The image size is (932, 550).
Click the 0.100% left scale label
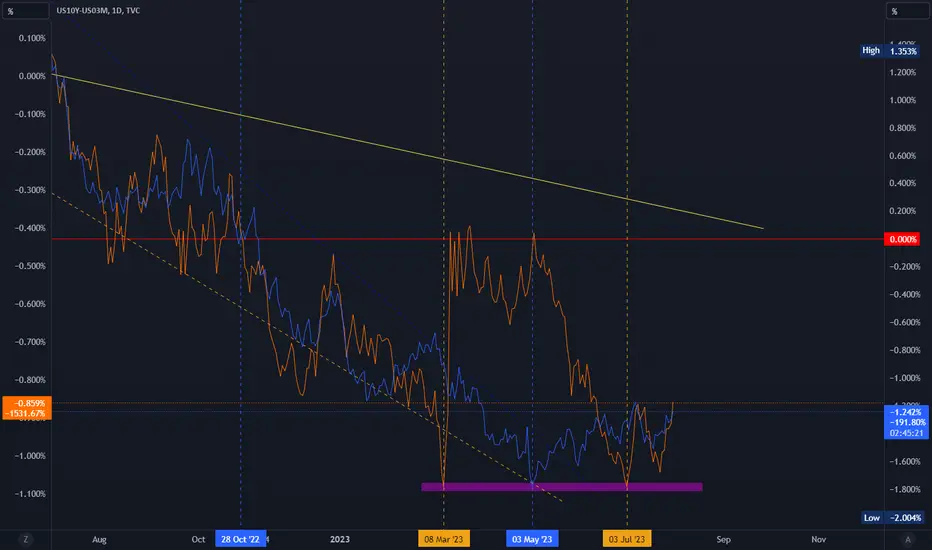coord(32,38)
